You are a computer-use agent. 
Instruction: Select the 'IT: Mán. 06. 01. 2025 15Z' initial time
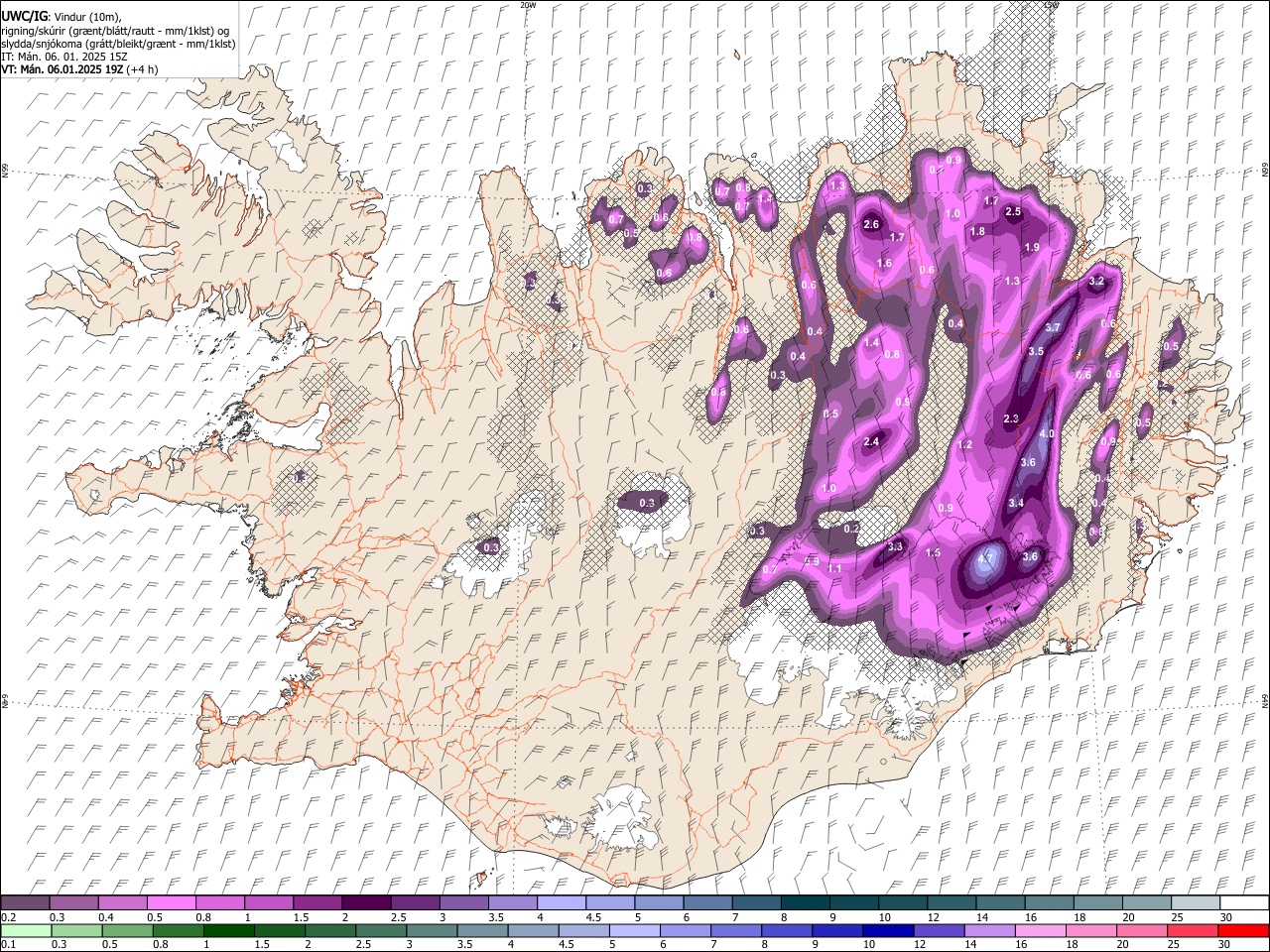[64, 57]
